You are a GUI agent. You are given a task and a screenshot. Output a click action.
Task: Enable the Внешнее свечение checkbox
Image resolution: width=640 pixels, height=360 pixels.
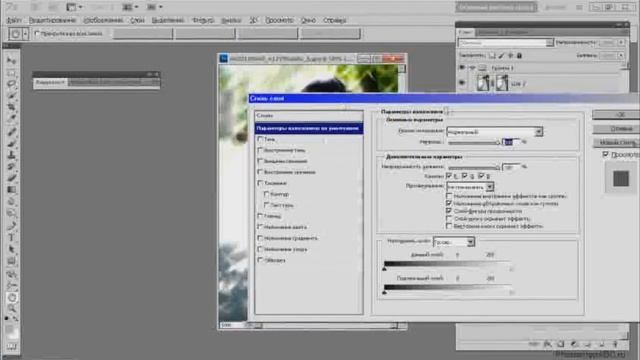(x=260, y=161)
